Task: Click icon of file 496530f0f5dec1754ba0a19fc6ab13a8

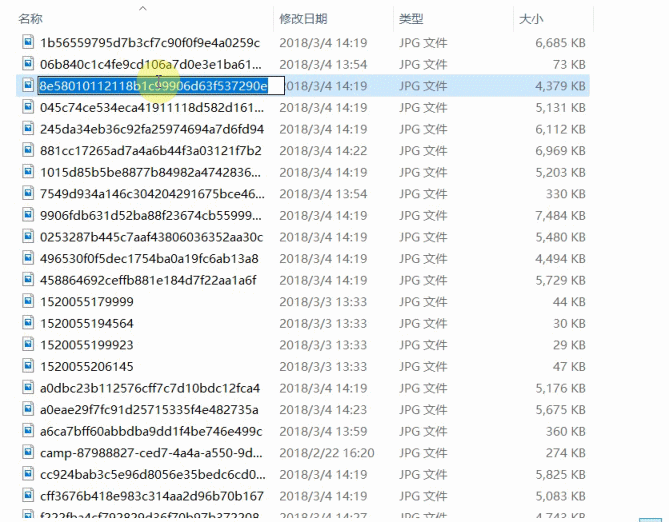Action: tap(28, 258)
